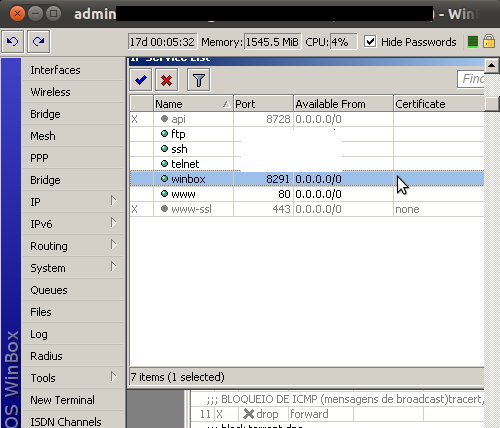Disable service with red X button
This screenshot has height=428, width=500.
tap(166, 80)
